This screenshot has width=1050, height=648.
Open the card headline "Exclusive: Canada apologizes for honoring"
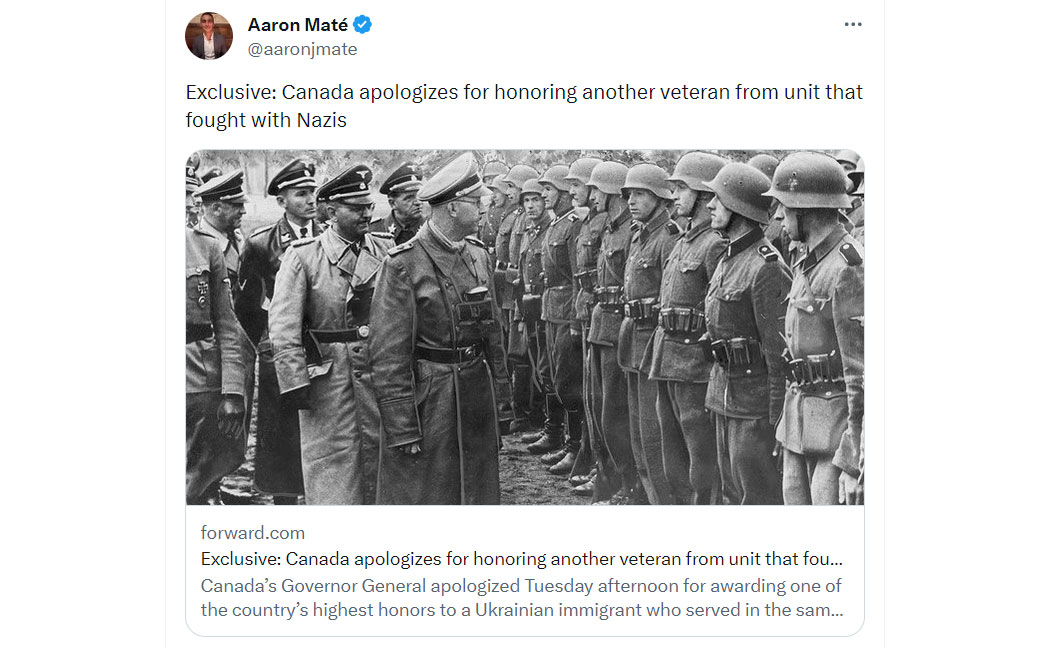coord(521,559)
